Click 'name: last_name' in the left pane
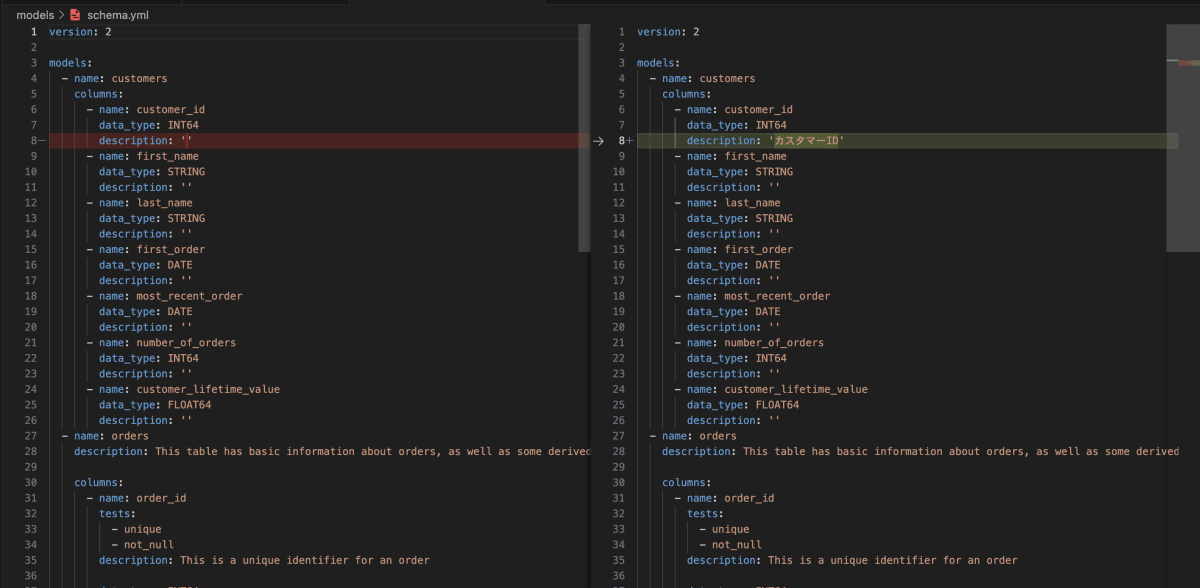The image size is (1200, 588). (x=145, y=203)
